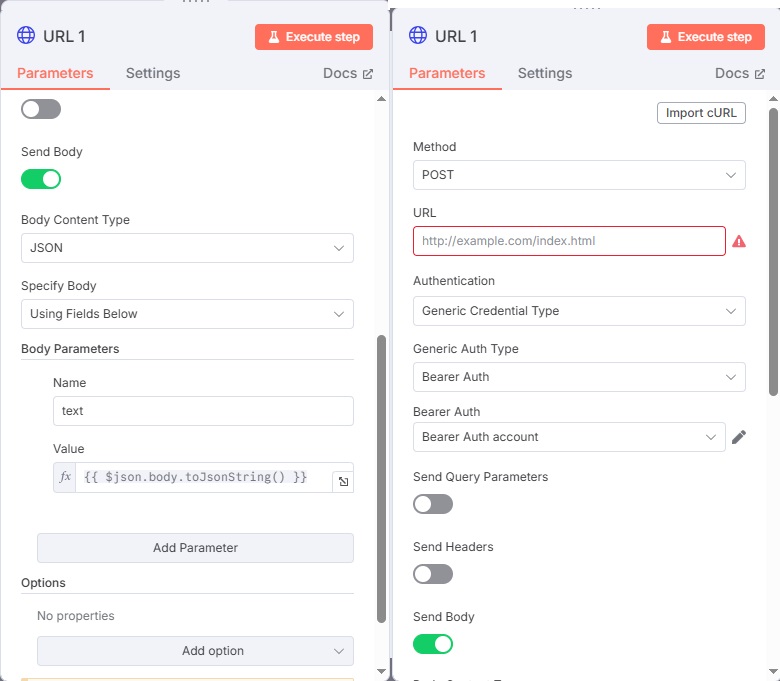780x681 pixels.
Task: Click the URL input field
Action: 569,241
